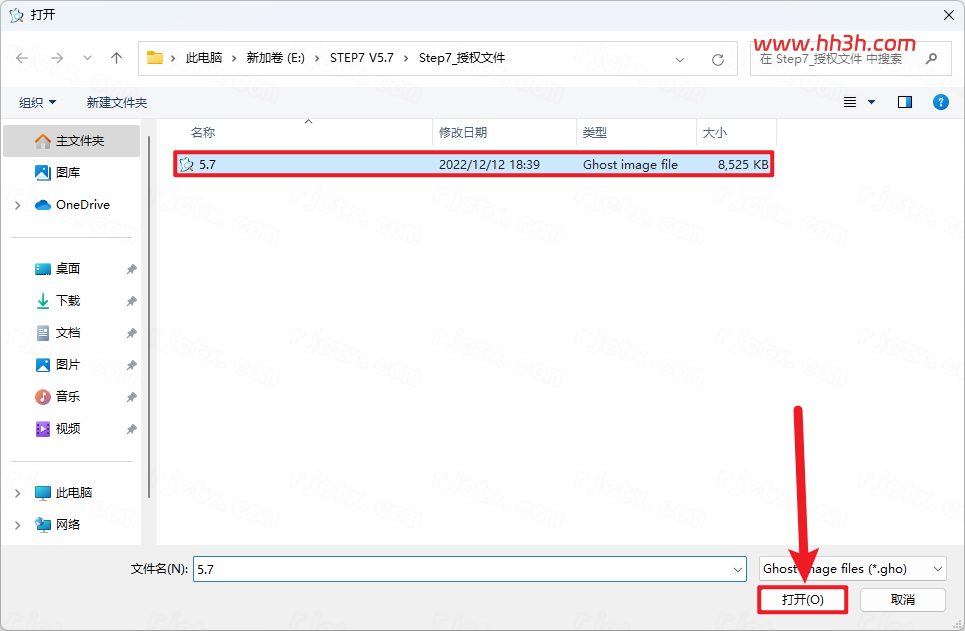Click the Ghost image file type cell
Image resolution: width=965 pixels, height=631 pixels.
630,164
